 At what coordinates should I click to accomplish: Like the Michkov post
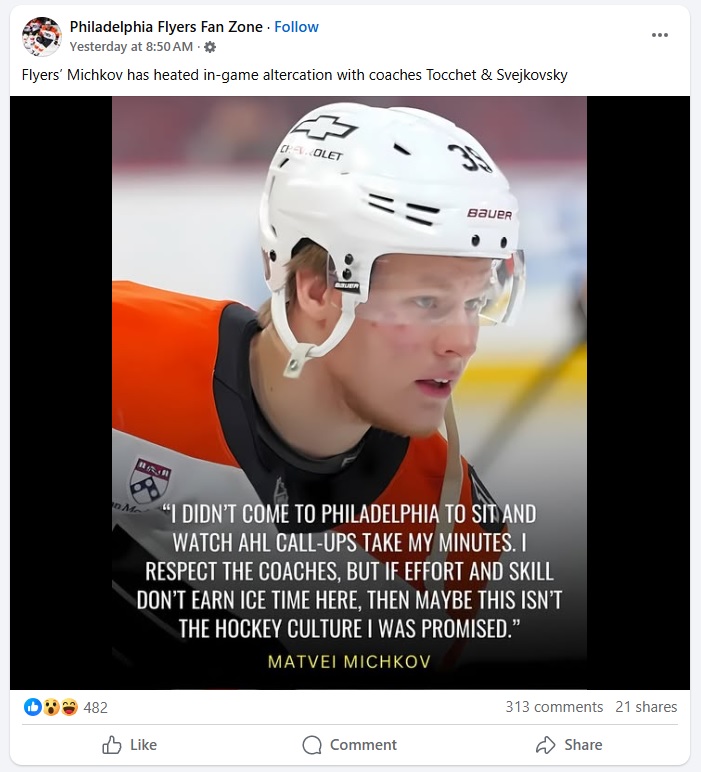129,745
